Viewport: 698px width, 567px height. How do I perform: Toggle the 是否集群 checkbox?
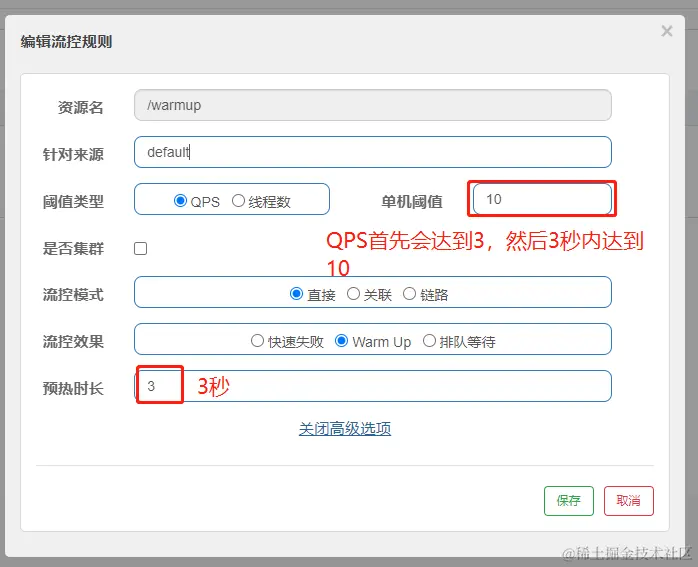coord(141,248)
